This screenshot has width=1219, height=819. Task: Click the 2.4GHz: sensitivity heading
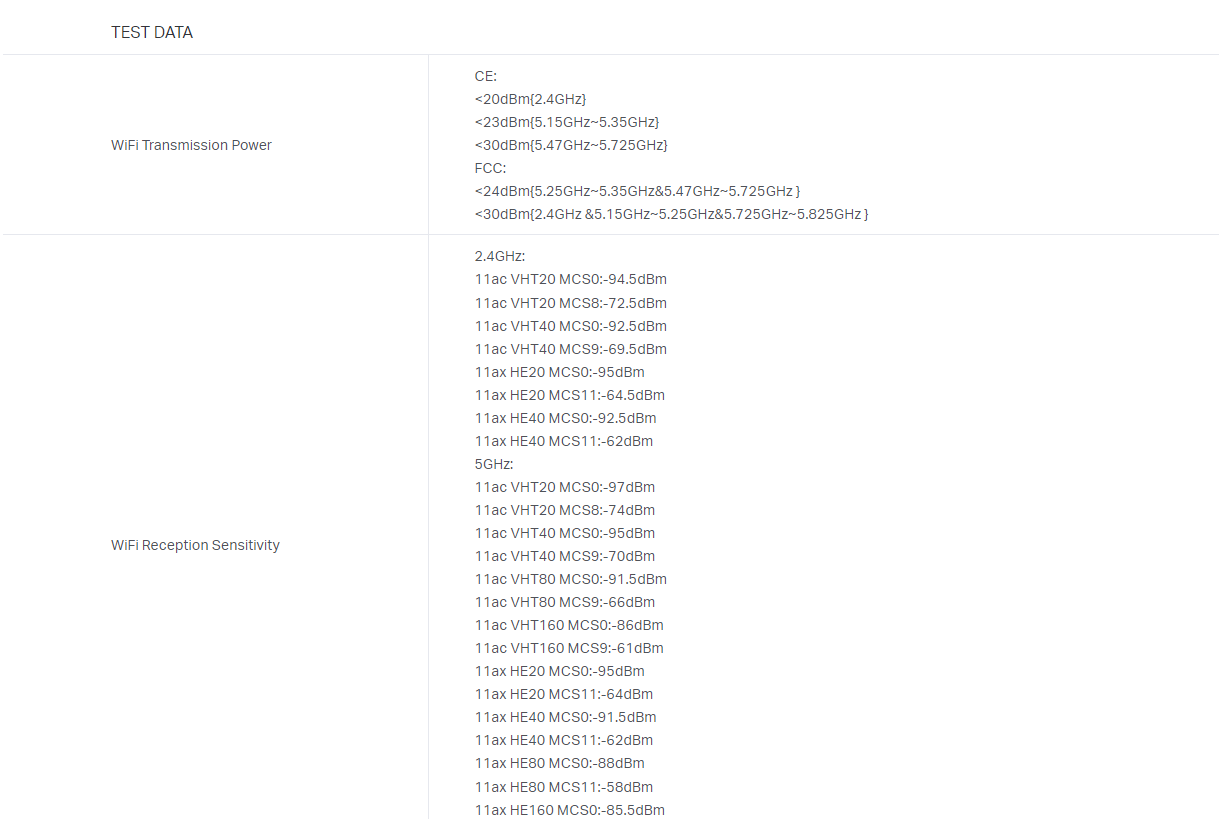[x=500, y=256]
